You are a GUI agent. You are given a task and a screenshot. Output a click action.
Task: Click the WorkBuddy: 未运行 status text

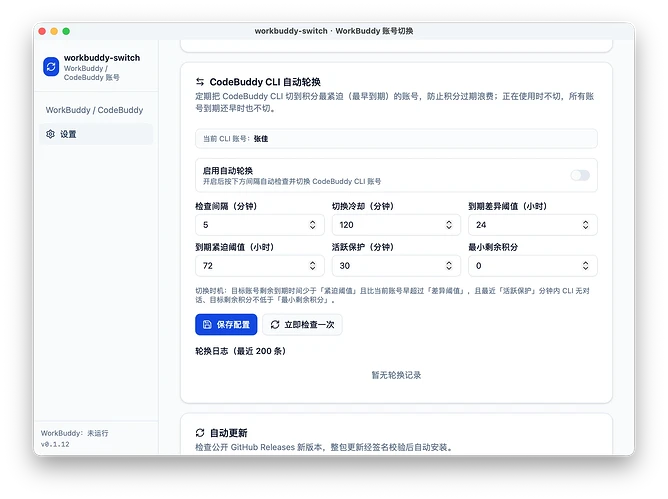(75, 433)
